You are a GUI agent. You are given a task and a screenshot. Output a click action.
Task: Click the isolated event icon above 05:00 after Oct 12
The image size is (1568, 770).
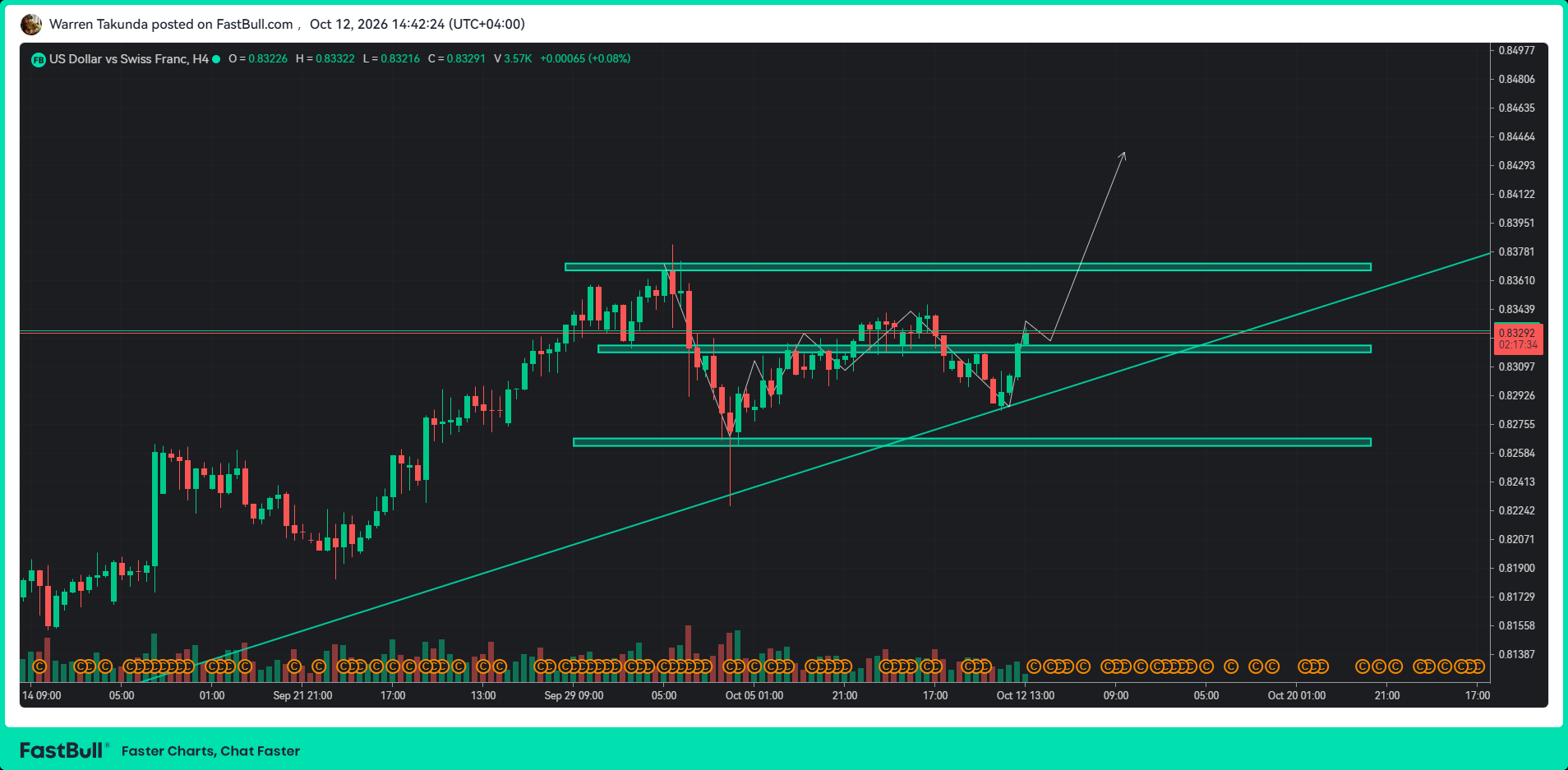[1231, 666]
